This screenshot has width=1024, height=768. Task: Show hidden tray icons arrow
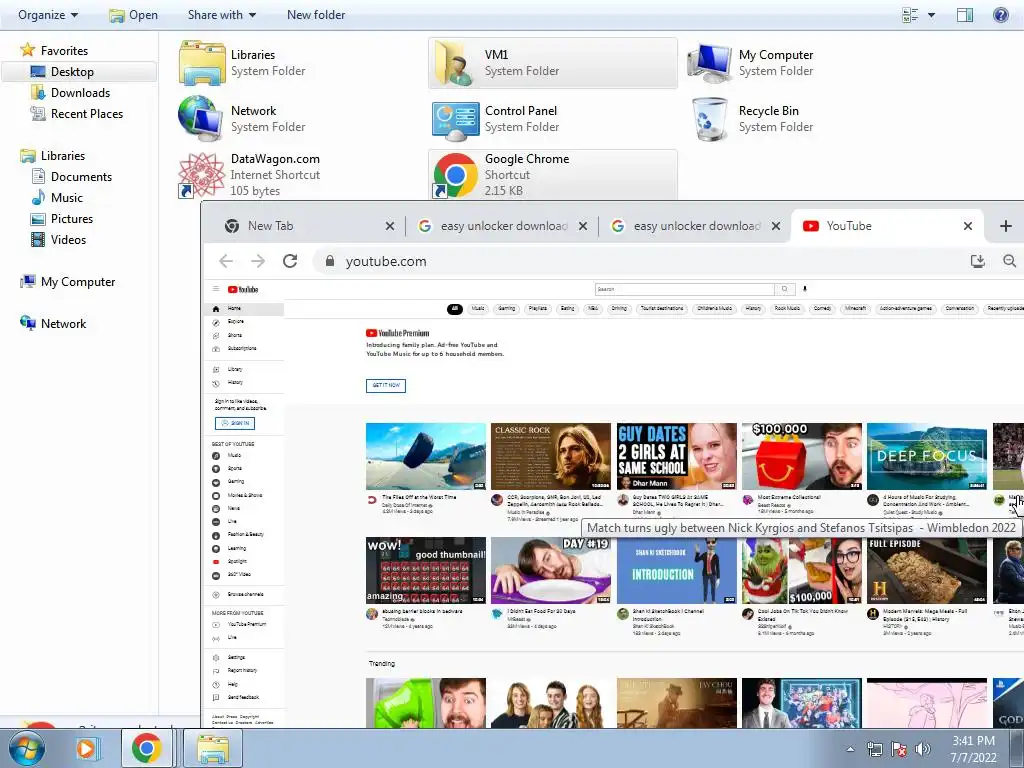pos(850,749)
